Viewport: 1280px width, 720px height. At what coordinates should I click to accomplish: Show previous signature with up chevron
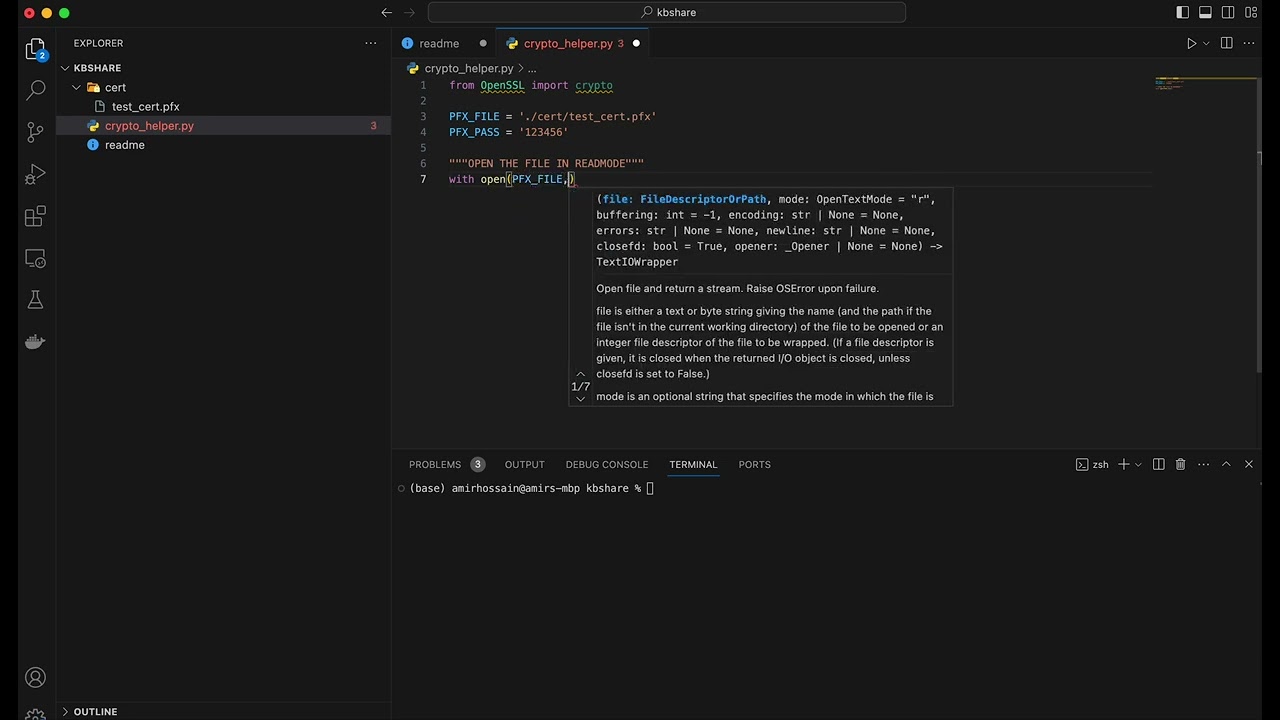click(x=580, y=374)
